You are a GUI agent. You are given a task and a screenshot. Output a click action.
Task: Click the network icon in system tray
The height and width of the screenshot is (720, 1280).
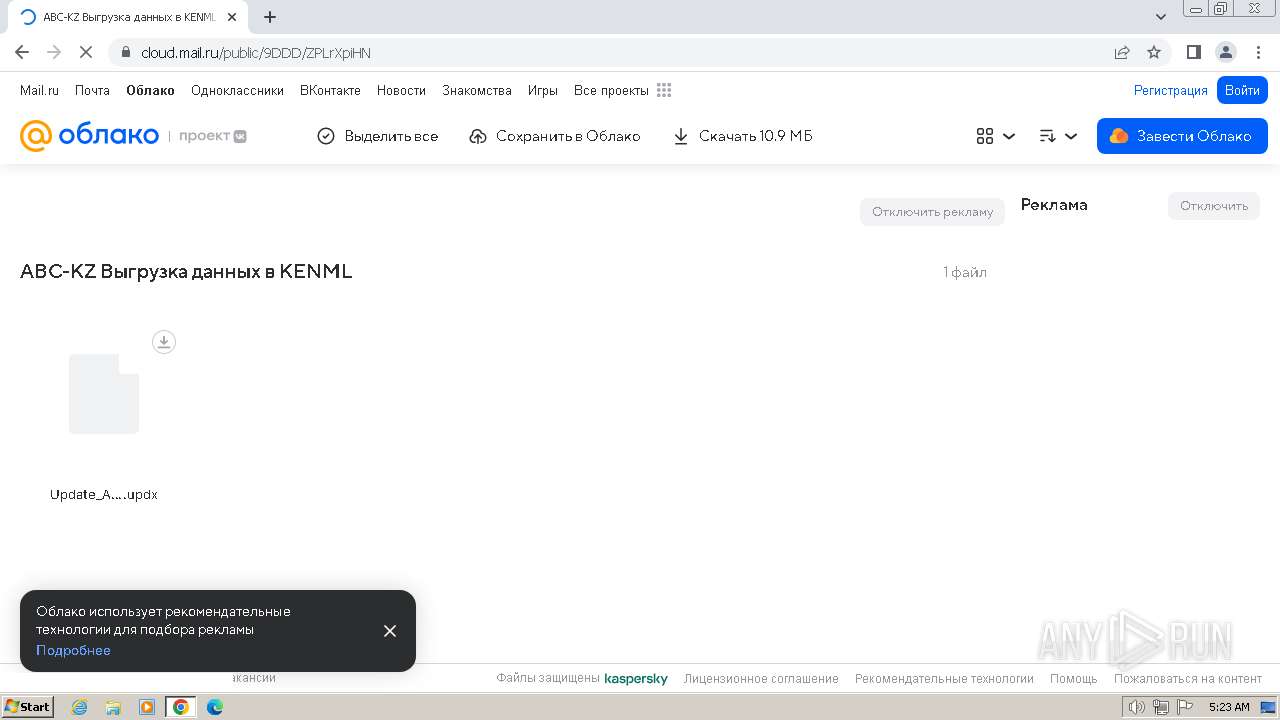pyautogui.click(x=1161, y=707)
